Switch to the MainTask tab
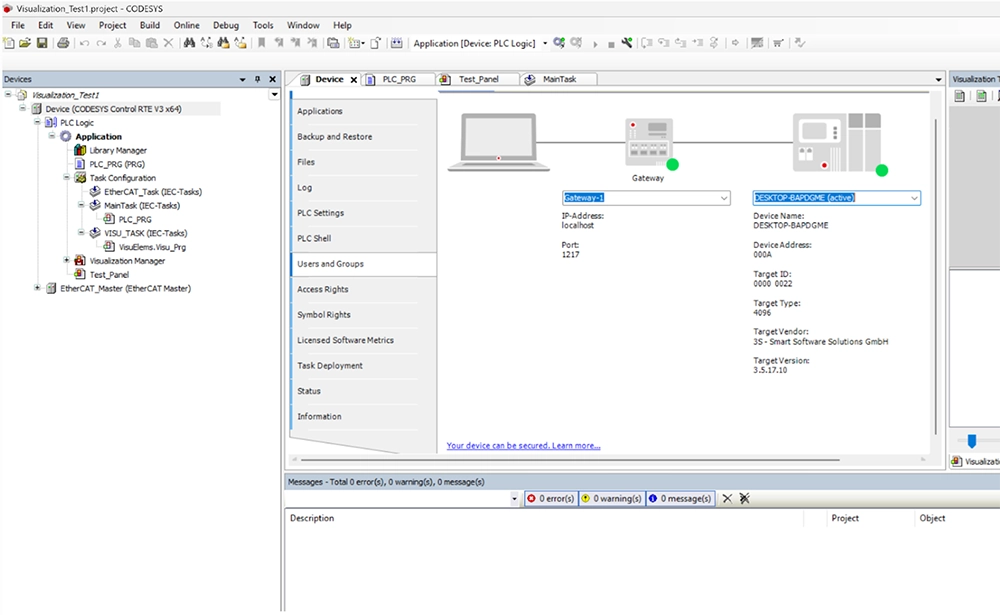1000x615 pixels. (559, 79)
